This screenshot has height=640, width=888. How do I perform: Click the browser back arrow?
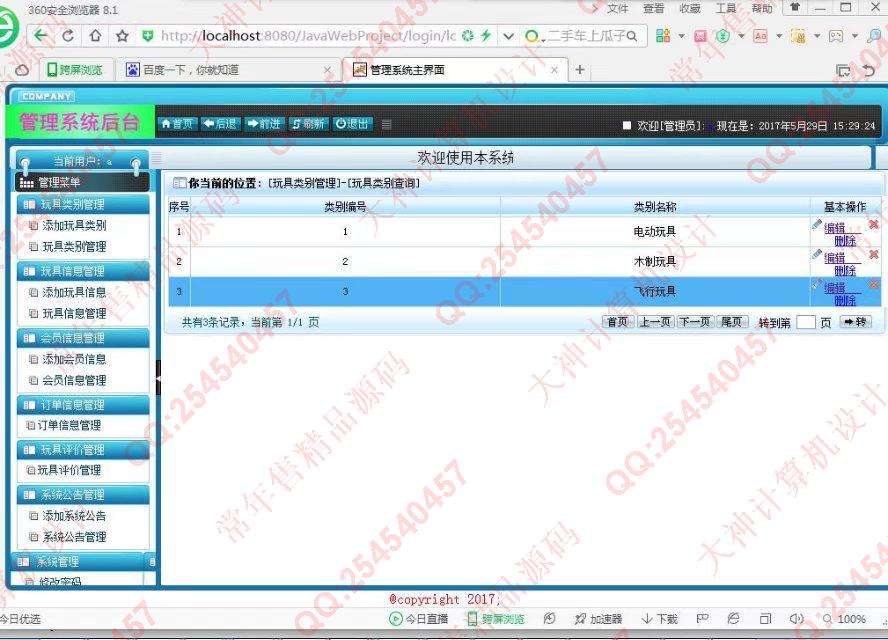tap(41, 36)
